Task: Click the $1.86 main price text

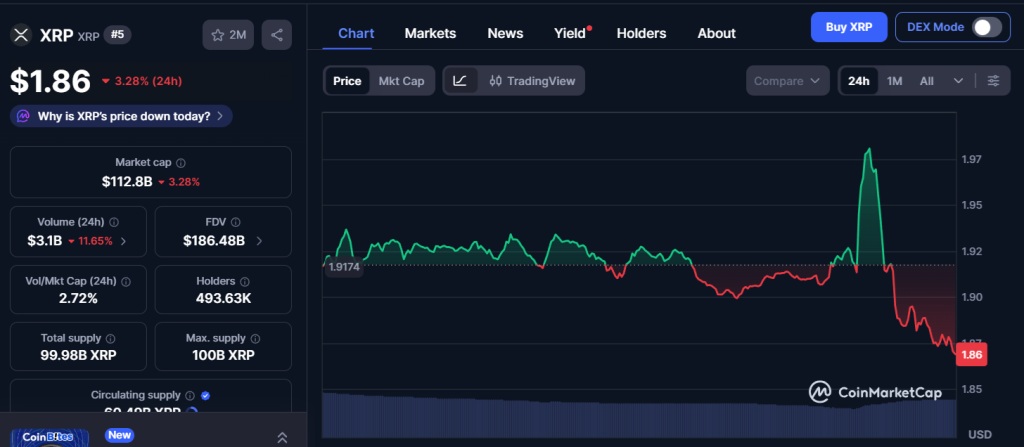Action: [50, 82]
